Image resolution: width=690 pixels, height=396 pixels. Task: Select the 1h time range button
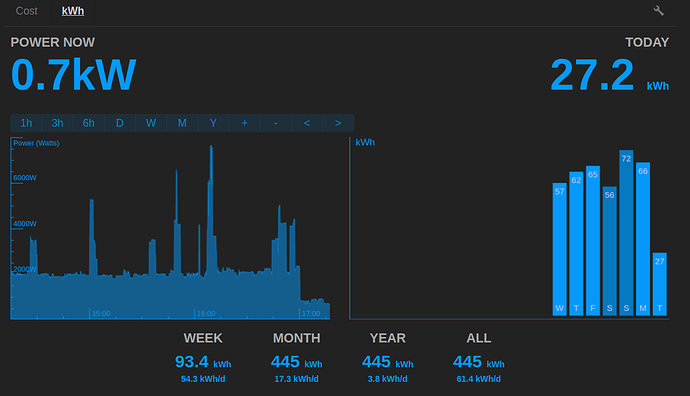coord(26,123)
